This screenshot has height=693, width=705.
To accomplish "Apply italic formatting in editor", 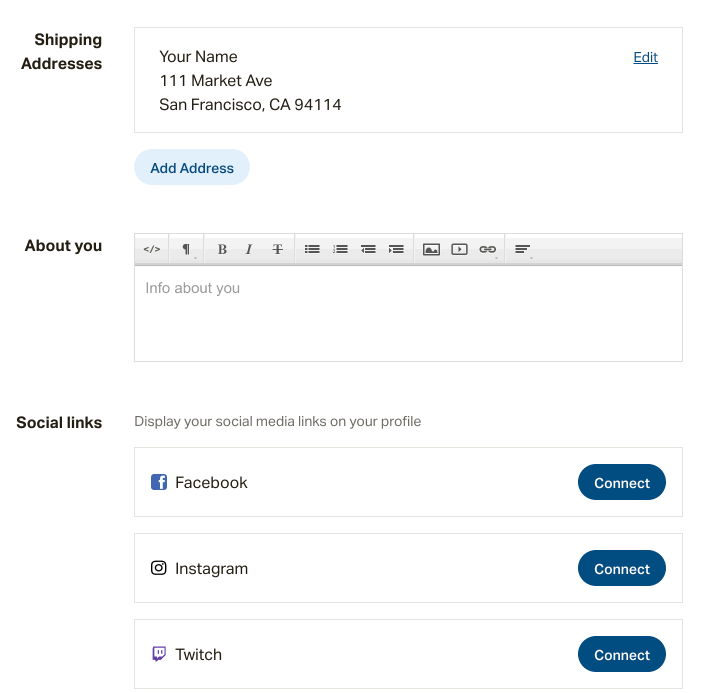I will pos(249,249).
